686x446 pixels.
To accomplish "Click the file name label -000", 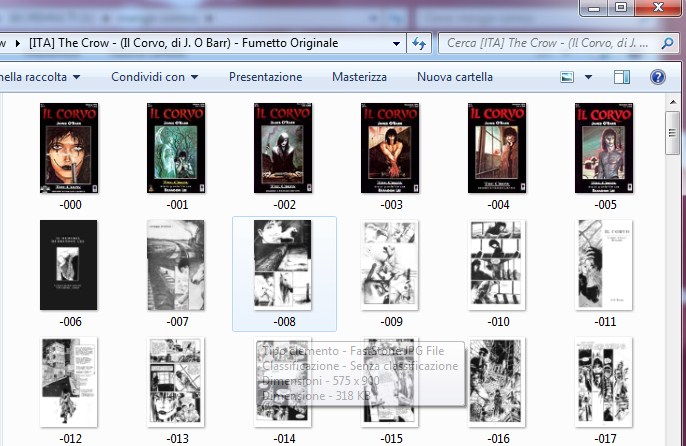I will tap(70, 205).
